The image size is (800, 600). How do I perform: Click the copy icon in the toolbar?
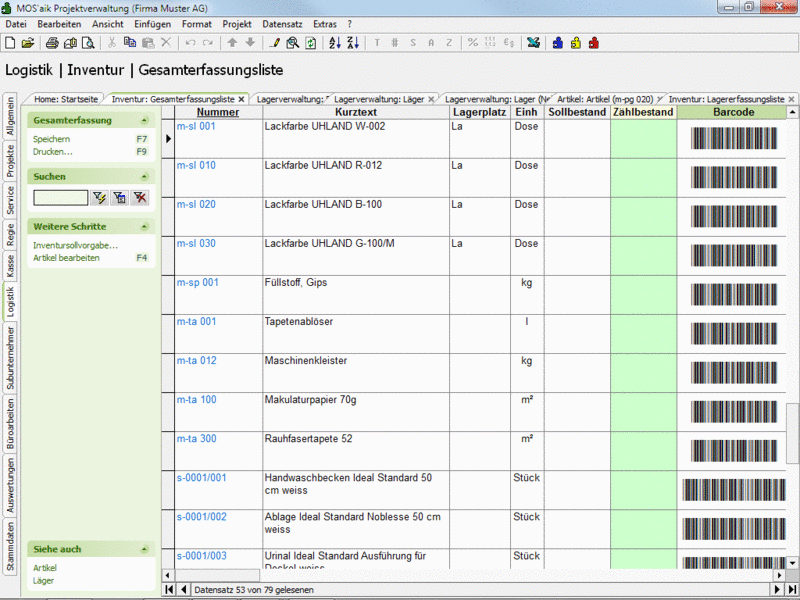coord(130,43)
